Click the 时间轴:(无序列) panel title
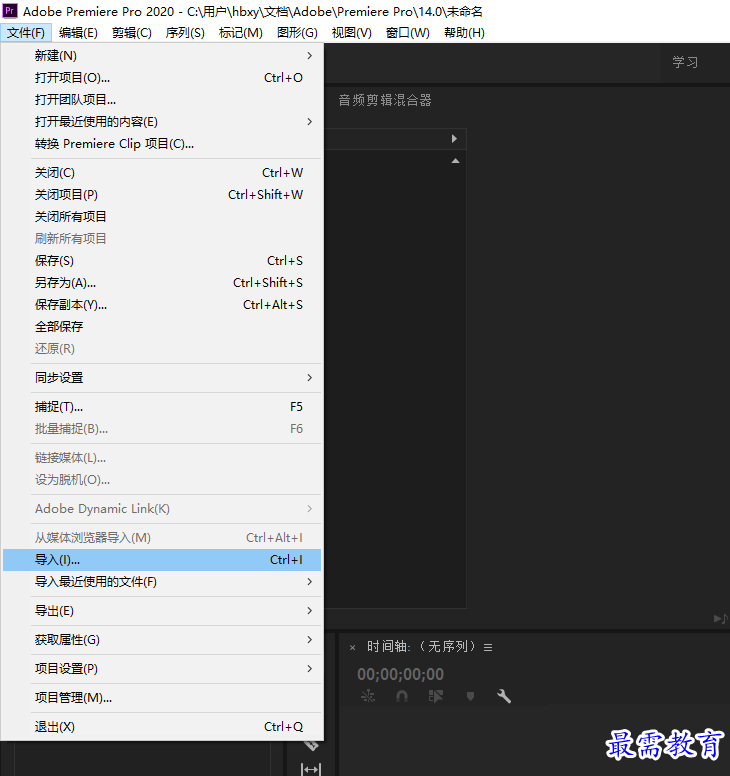The image size is (730, 776). click(421, 646)
